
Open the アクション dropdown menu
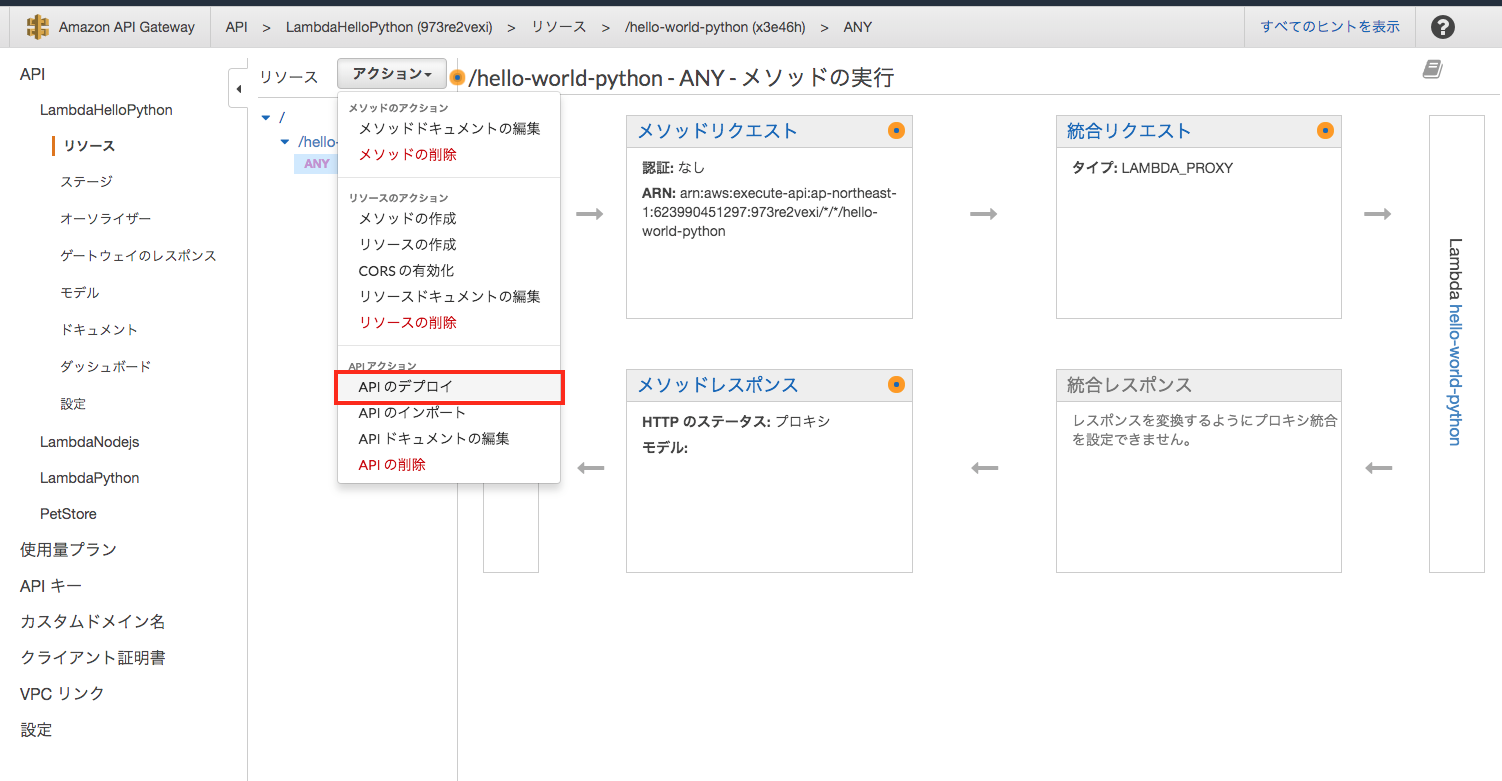click(391, 73)
